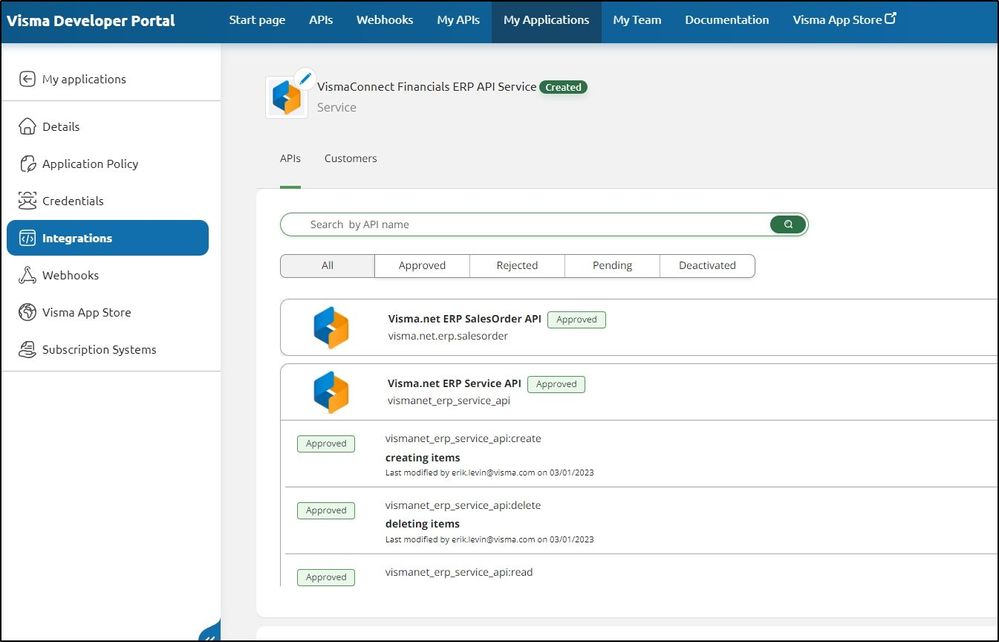Filter integrations by Approved
This screenshot has height=642, width=999.
pyautogui.click(x=422, y=266)
